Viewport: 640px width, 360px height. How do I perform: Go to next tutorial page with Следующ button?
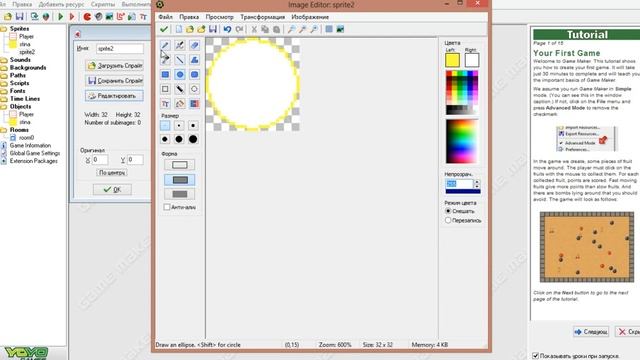[591, 332]
